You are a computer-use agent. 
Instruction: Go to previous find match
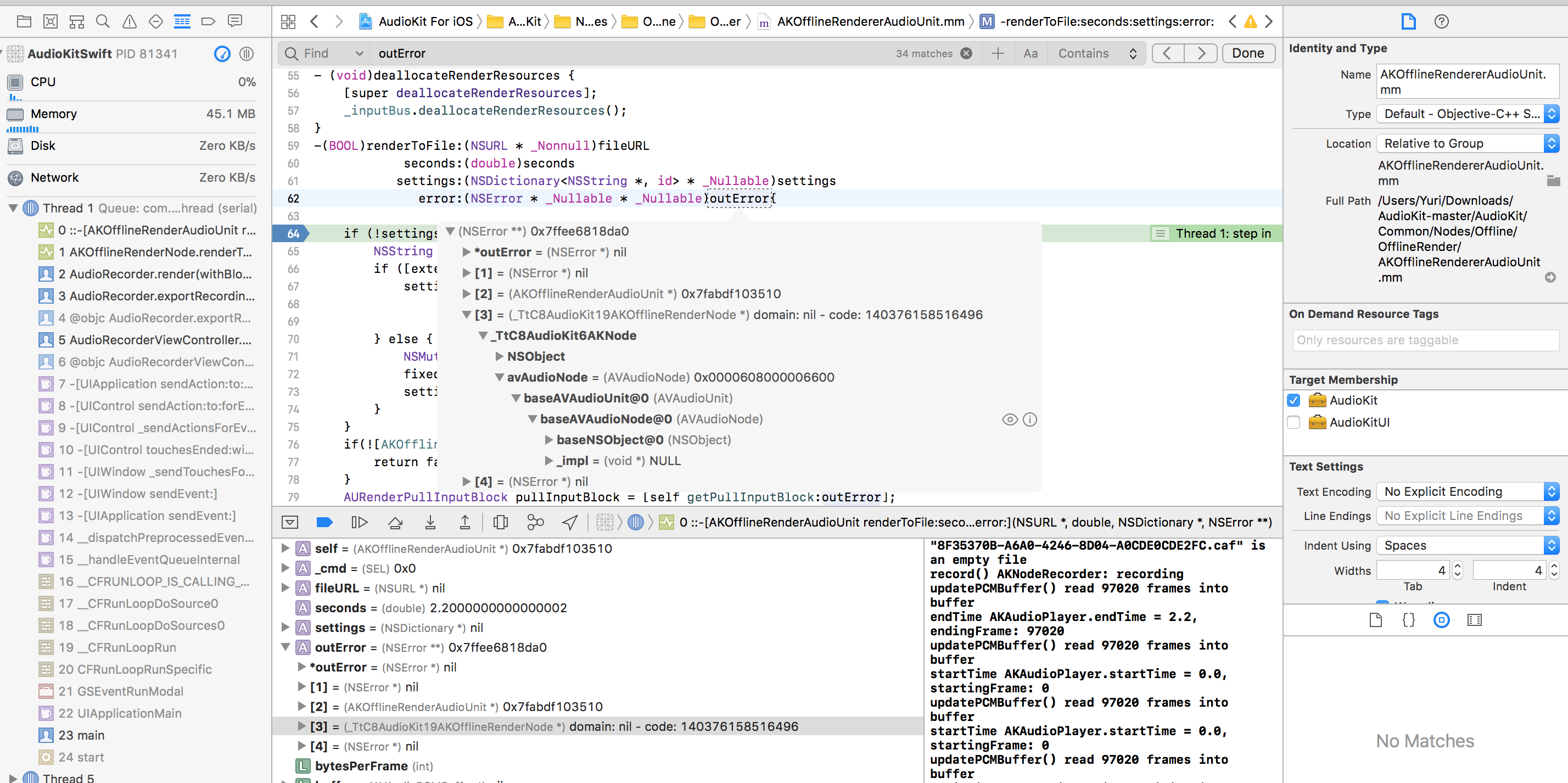(1167, 54)
